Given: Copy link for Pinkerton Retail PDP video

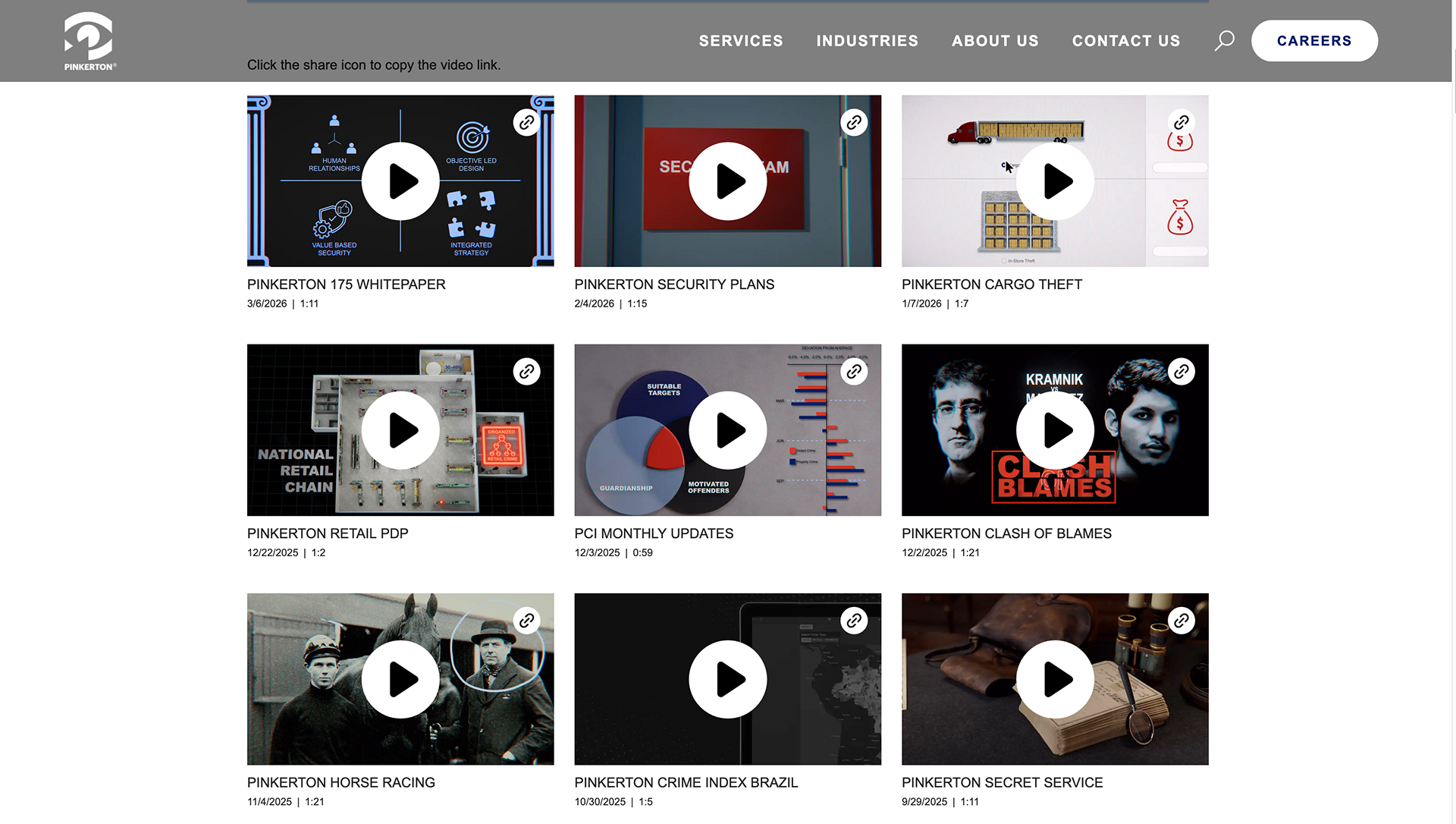Looking at the screenshot, I should tap(526, 371).
